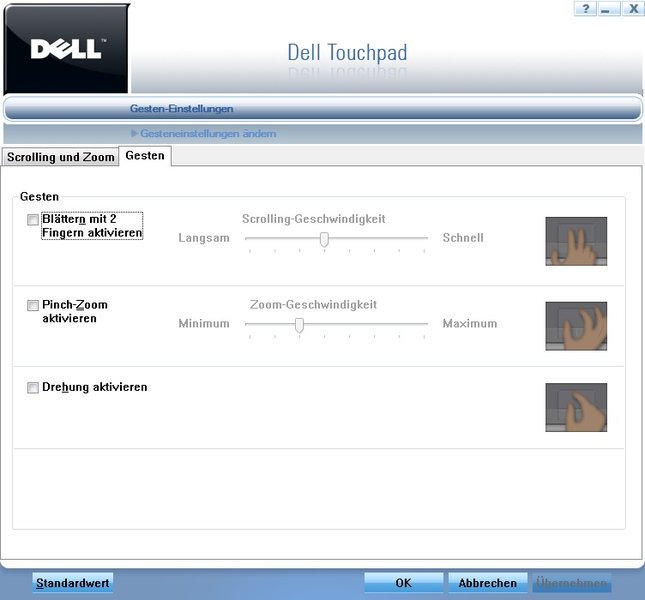Click the Übernehmen button
The image size is (645, 600).
[572, 583]
